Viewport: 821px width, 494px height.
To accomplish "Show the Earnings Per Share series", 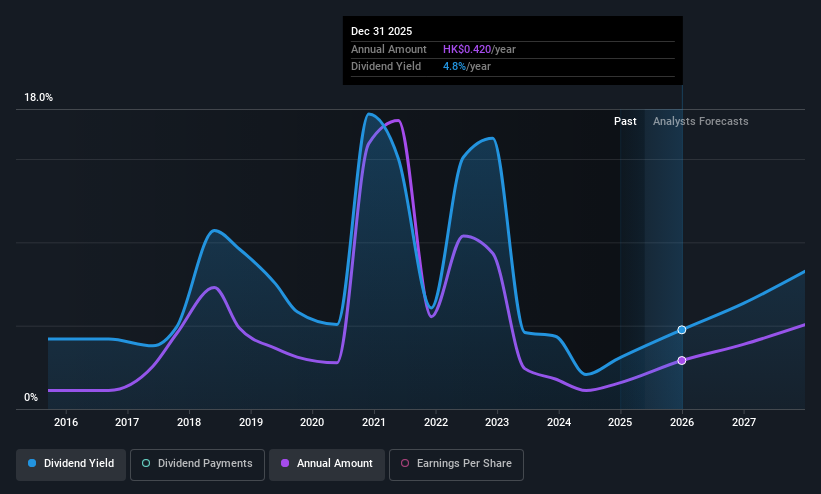I will 456,464.
